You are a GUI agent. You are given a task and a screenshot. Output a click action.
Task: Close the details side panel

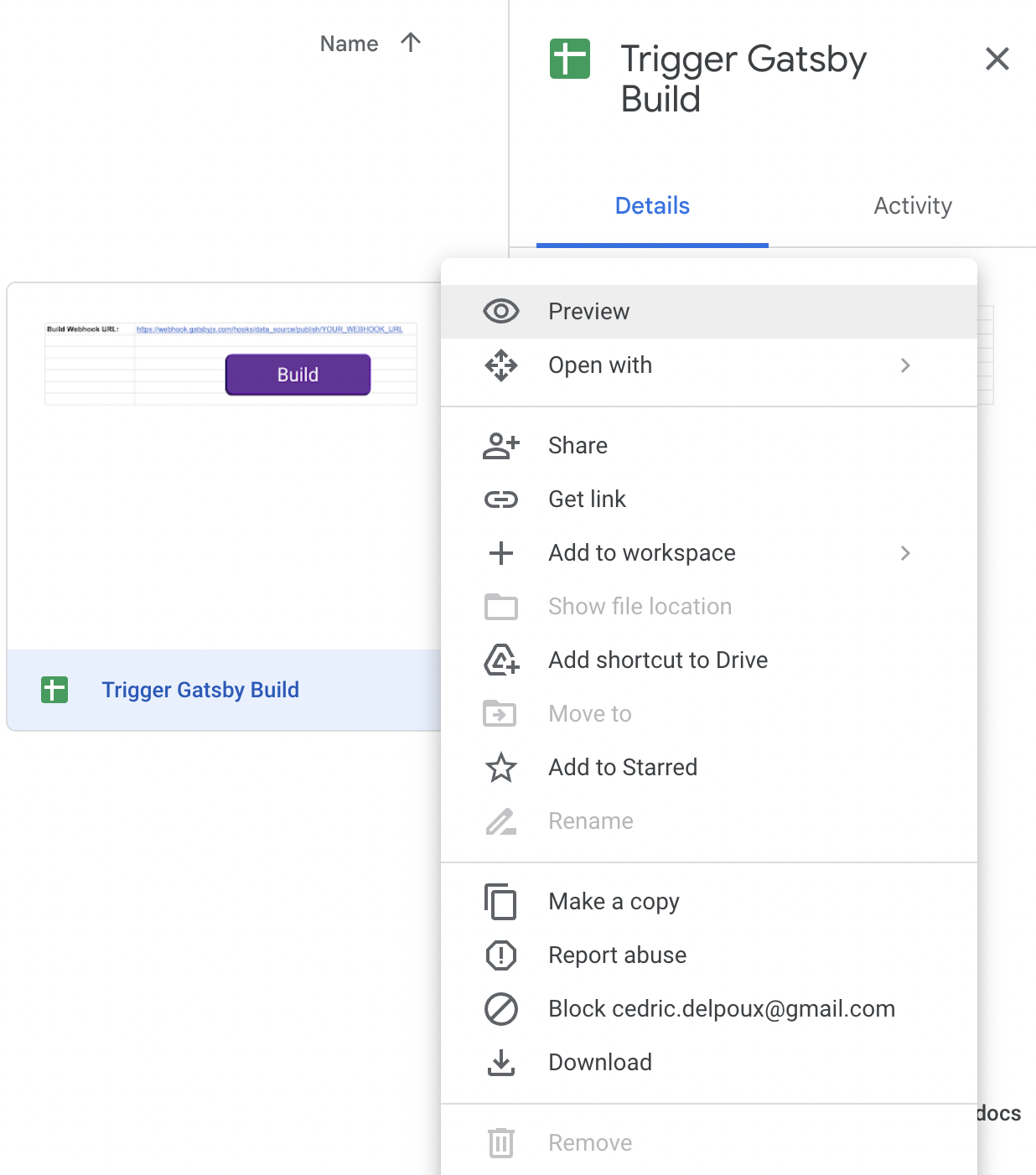pyautogui.click(x=997, y=59)
